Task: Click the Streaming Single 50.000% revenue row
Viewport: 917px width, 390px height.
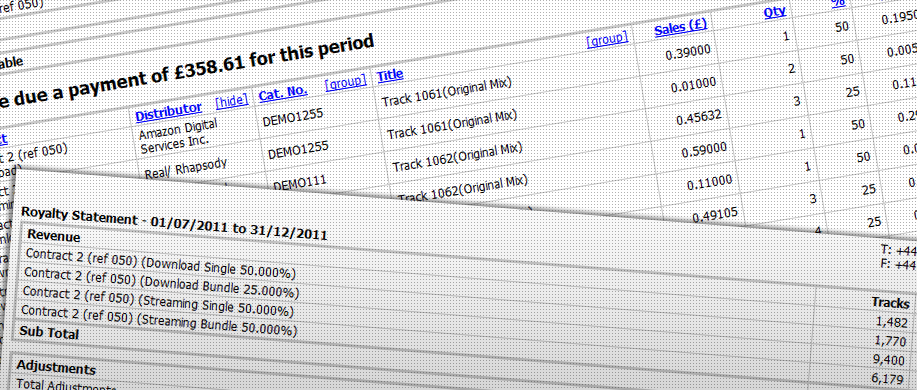Action: pos(158,301)
